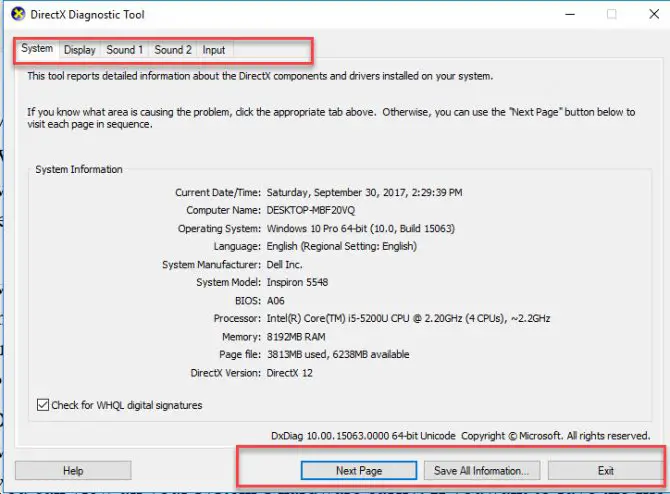The width and height of the screenshot is (670, 494).
Task: Switch to the System tab
Action: click(37, 49)
